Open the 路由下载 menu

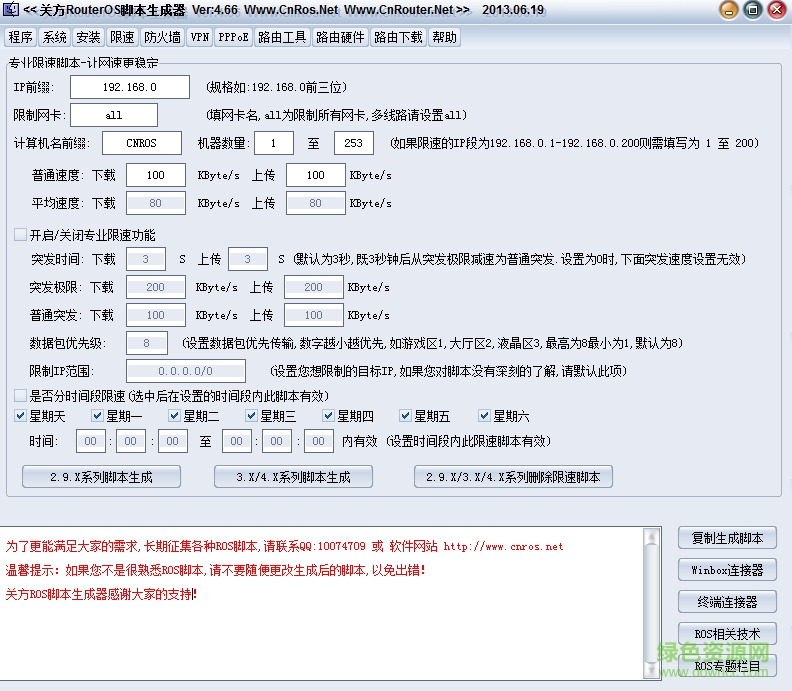point(398,37)
